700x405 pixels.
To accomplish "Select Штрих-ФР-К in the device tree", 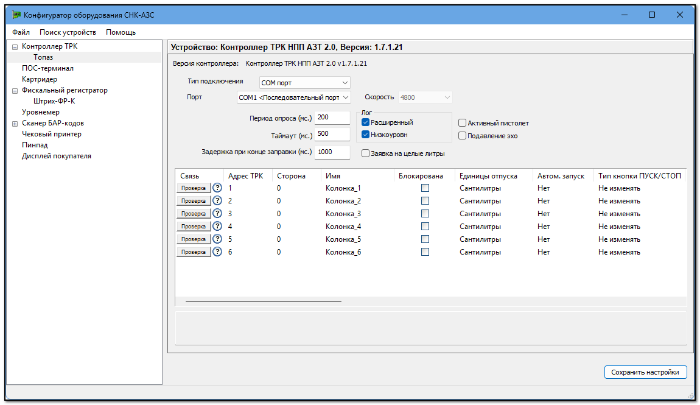I will (54, 101).
